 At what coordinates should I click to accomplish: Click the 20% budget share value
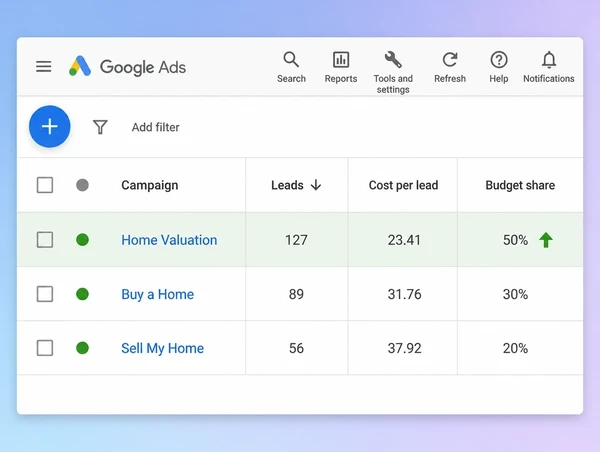pyautogui.click(x=515, y=348)
